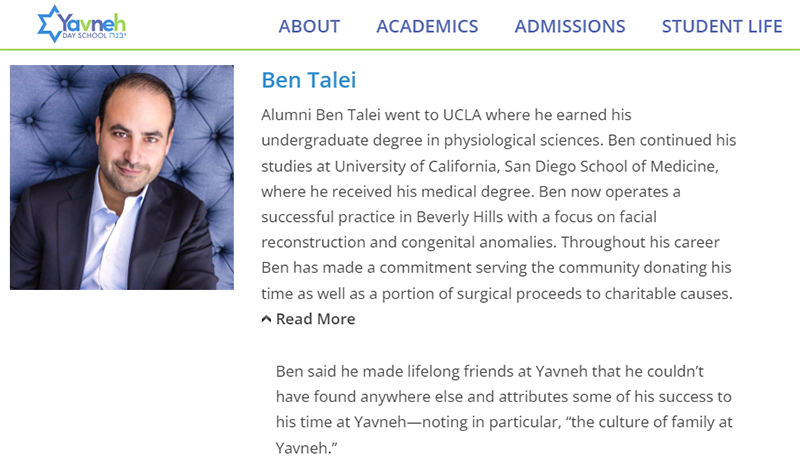The width and height of the screenshot is (800, 467).
Task: Click the 'culture of family at' quote
Action: coord(652,422)
